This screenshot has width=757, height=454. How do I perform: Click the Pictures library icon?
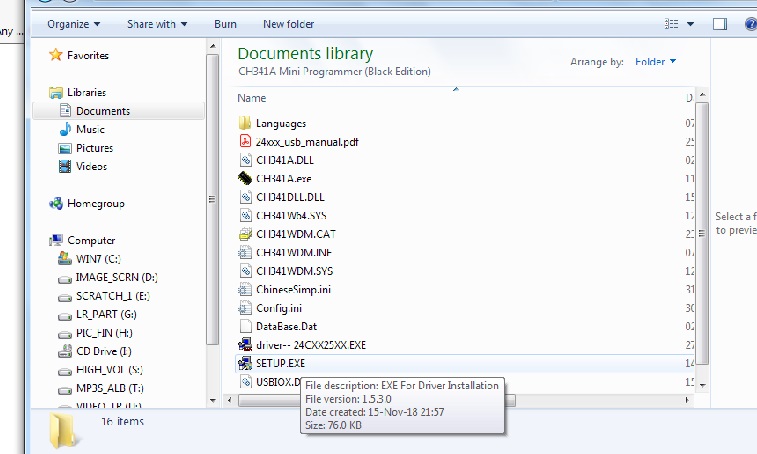(x=65, y=148)
